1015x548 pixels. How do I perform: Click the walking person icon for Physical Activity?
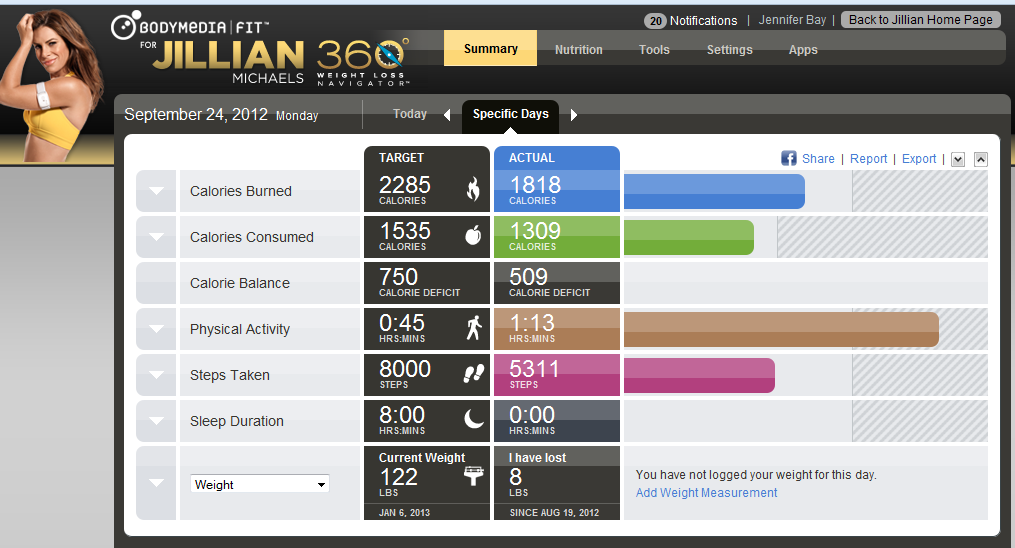[474, 327]
